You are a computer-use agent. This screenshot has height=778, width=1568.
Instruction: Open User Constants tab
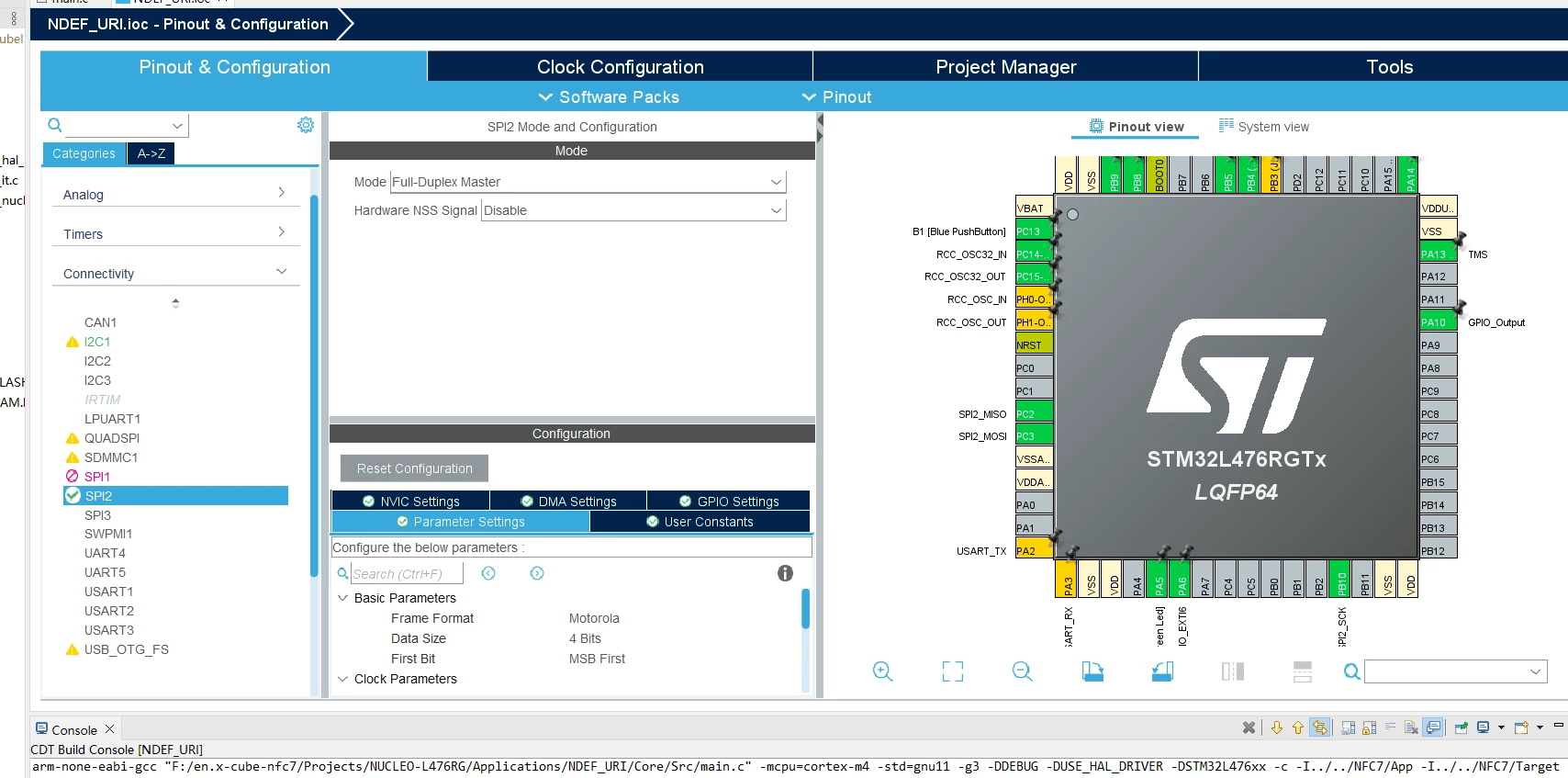pyautogui.click(x=700, y=522)
